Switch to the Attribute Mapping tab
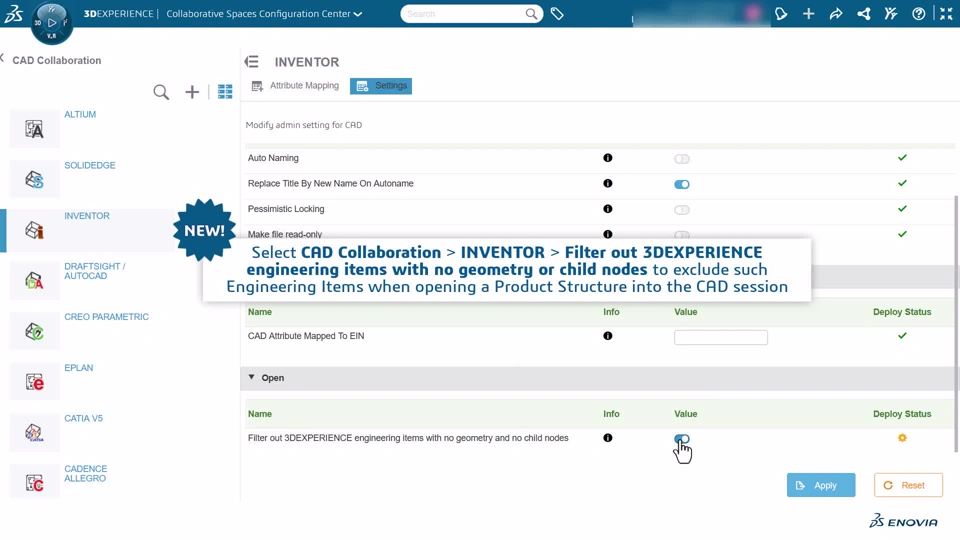This screenshot has height=540, width=960. pos(295,86)
